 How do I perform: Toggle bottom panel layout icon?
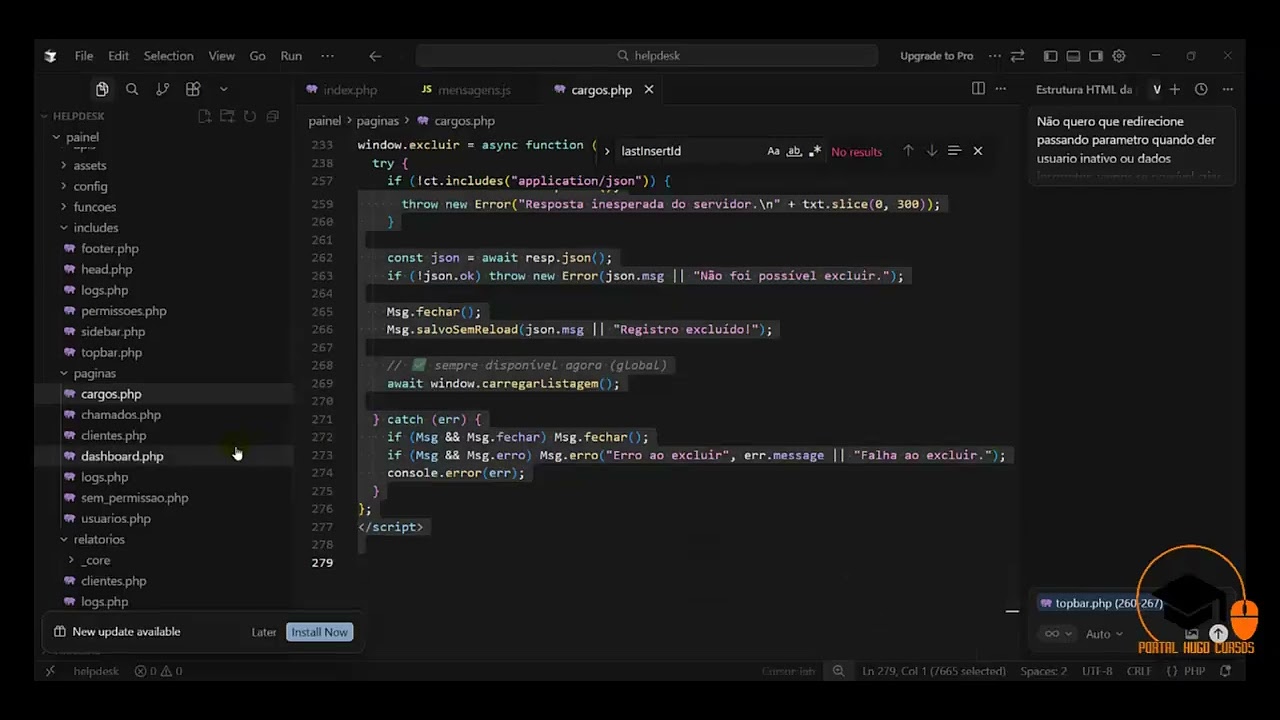pos(1073,56)
